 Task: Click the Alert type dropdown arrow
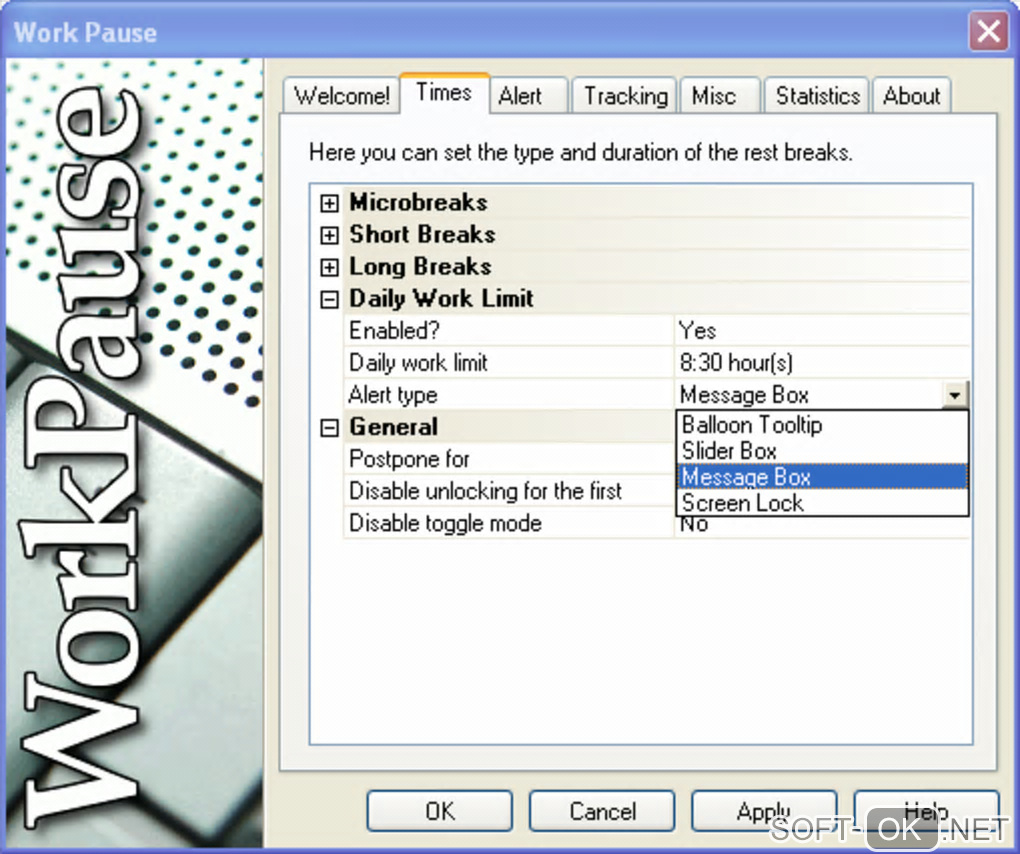(x=955, y=395)
